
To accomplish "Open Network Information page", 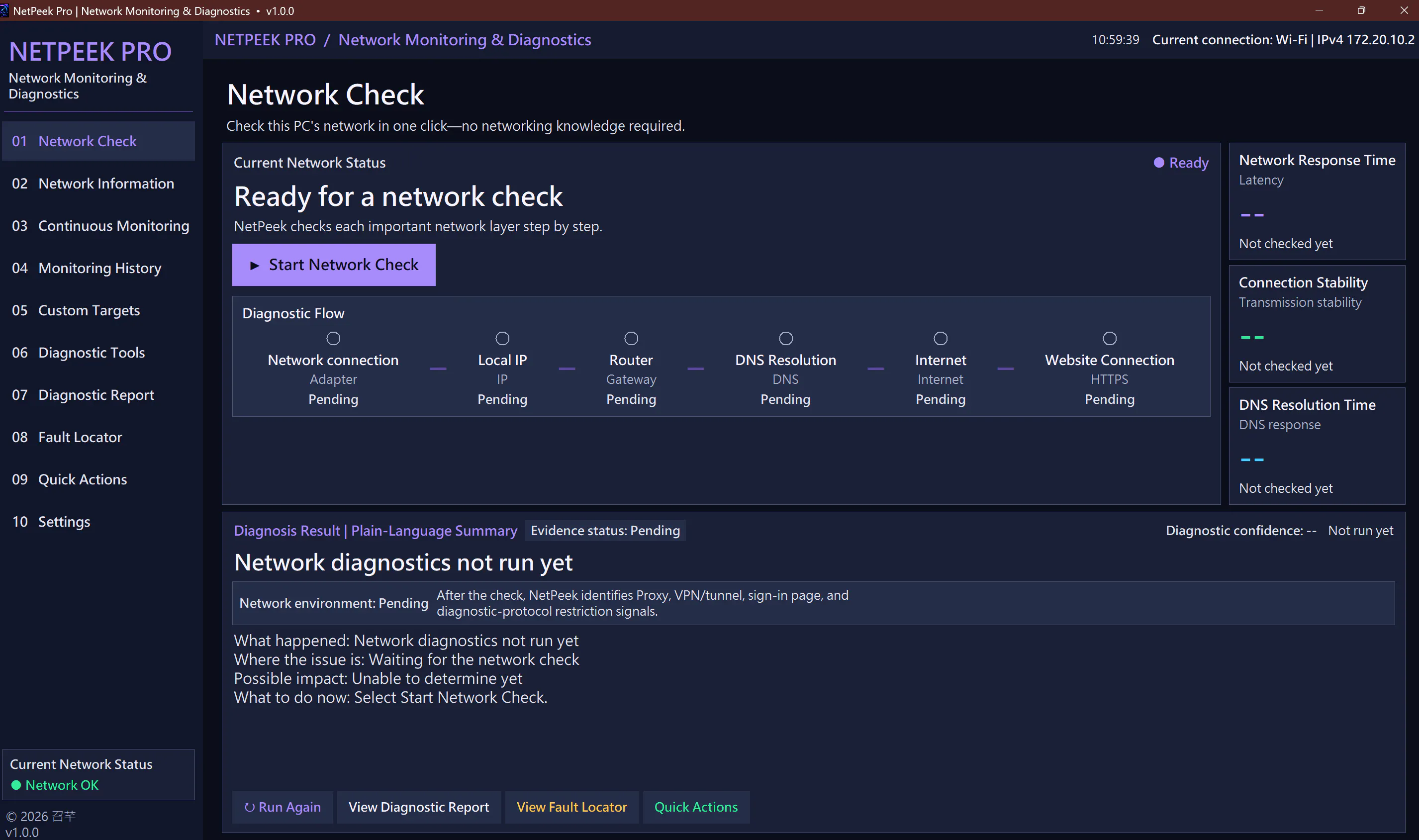I will pos(98,184).
